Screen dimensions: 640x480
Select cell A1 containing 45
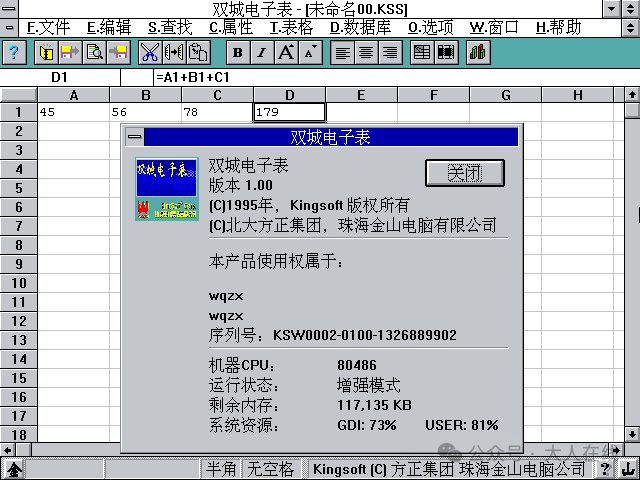coord(73,112)
